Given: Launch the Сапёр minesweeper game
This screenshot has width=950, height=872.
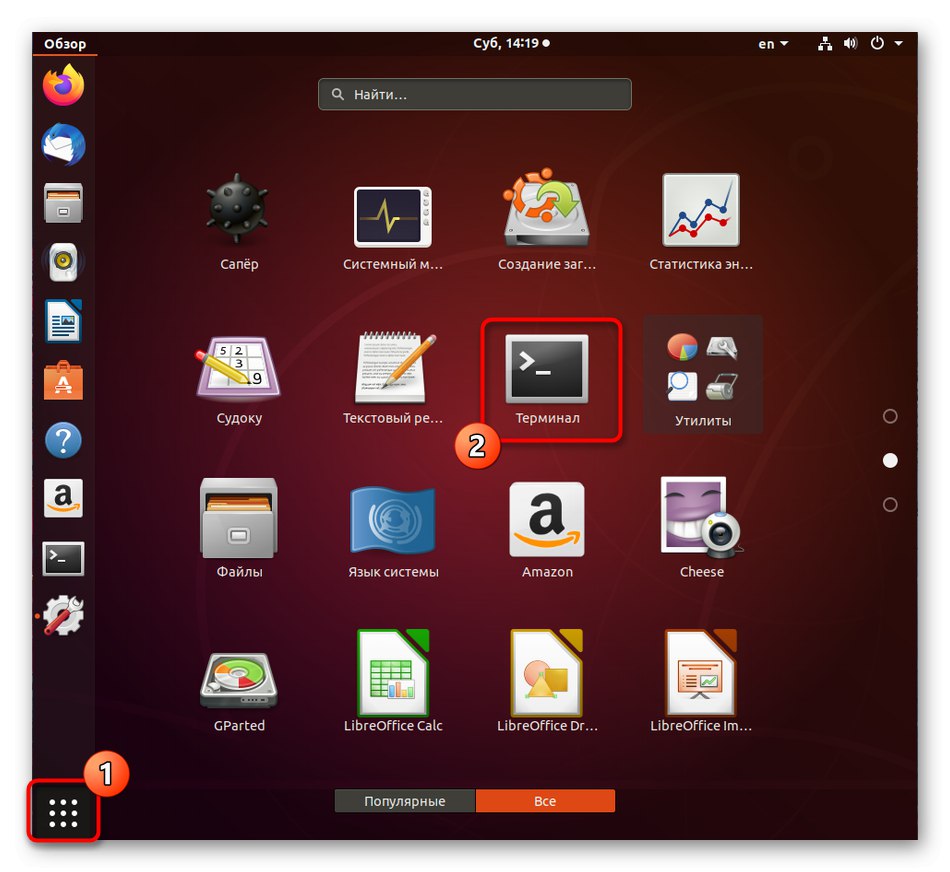Looking at the screenshot, I should [239, 222].
